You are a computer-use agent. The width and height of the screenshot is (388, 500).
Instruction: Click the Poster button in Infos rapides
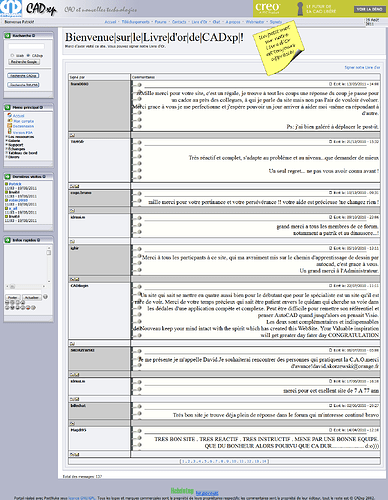point(13,297)
